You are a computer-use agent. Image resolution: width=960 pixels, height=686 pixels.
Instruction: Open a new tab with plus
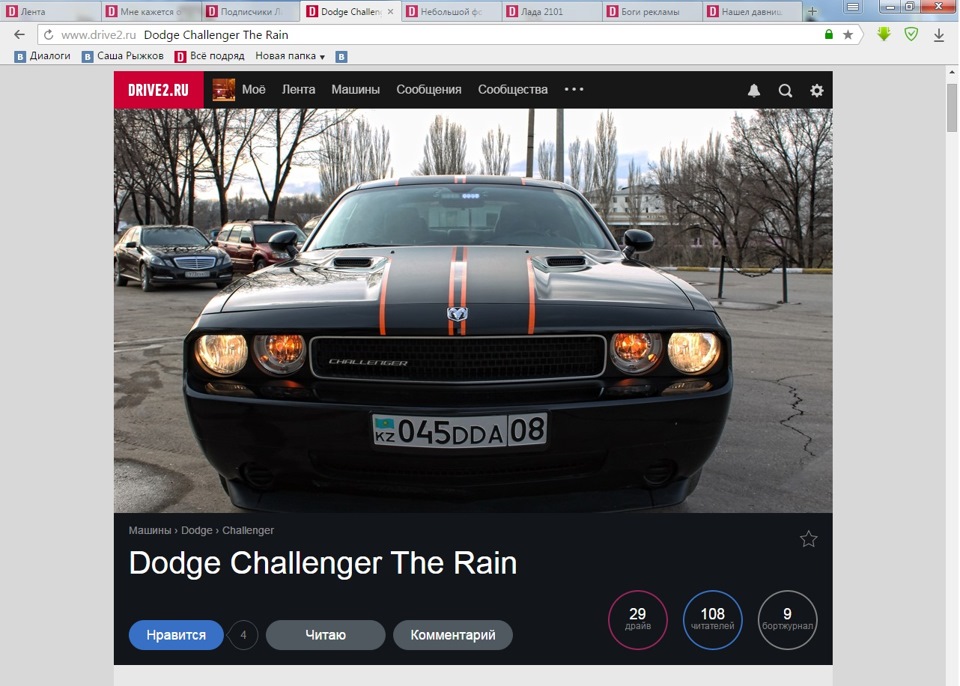pyautogui.click(x=812, y=11)
